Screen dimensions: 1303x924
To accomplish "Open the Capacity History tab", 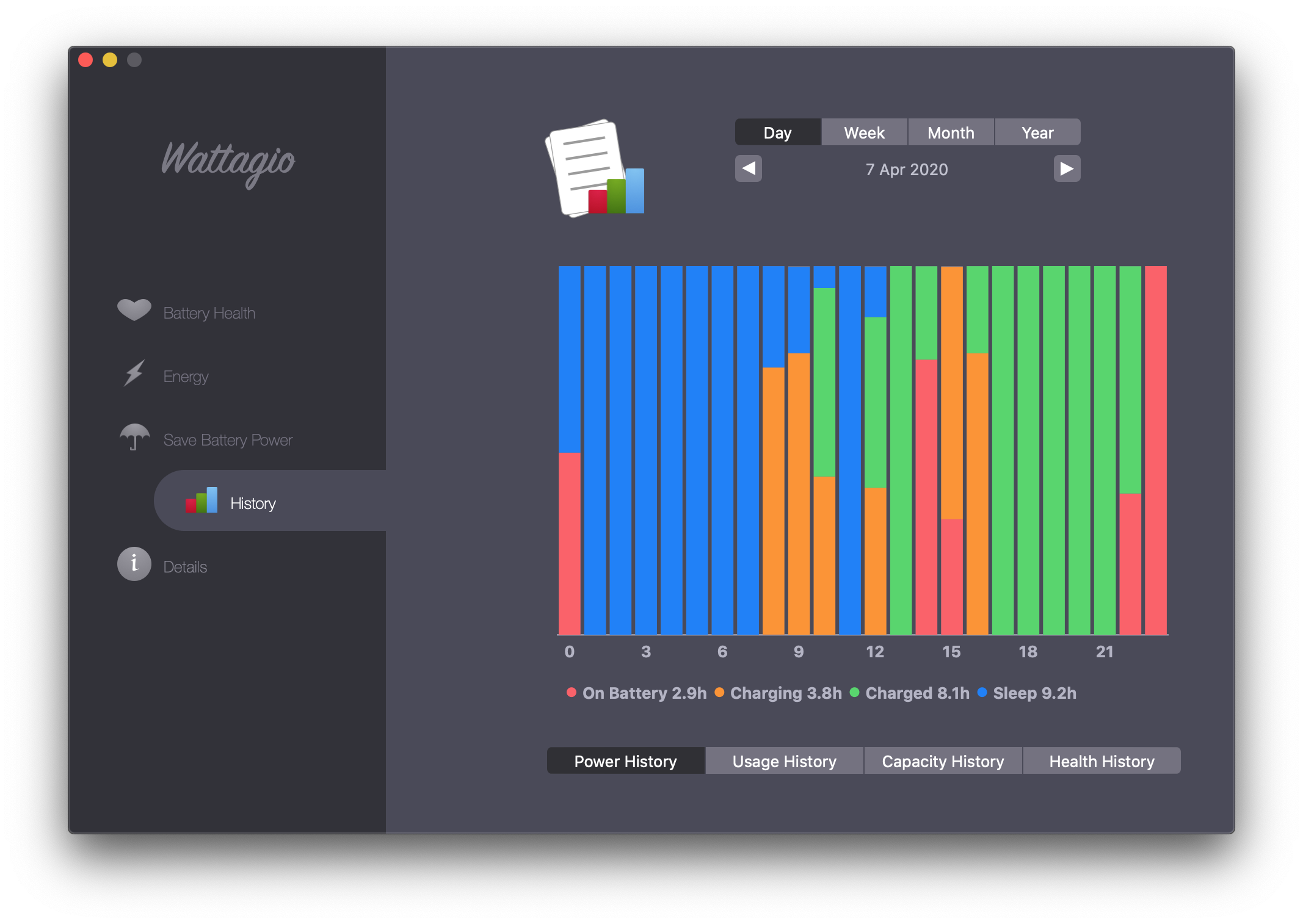I will (943, 761).
